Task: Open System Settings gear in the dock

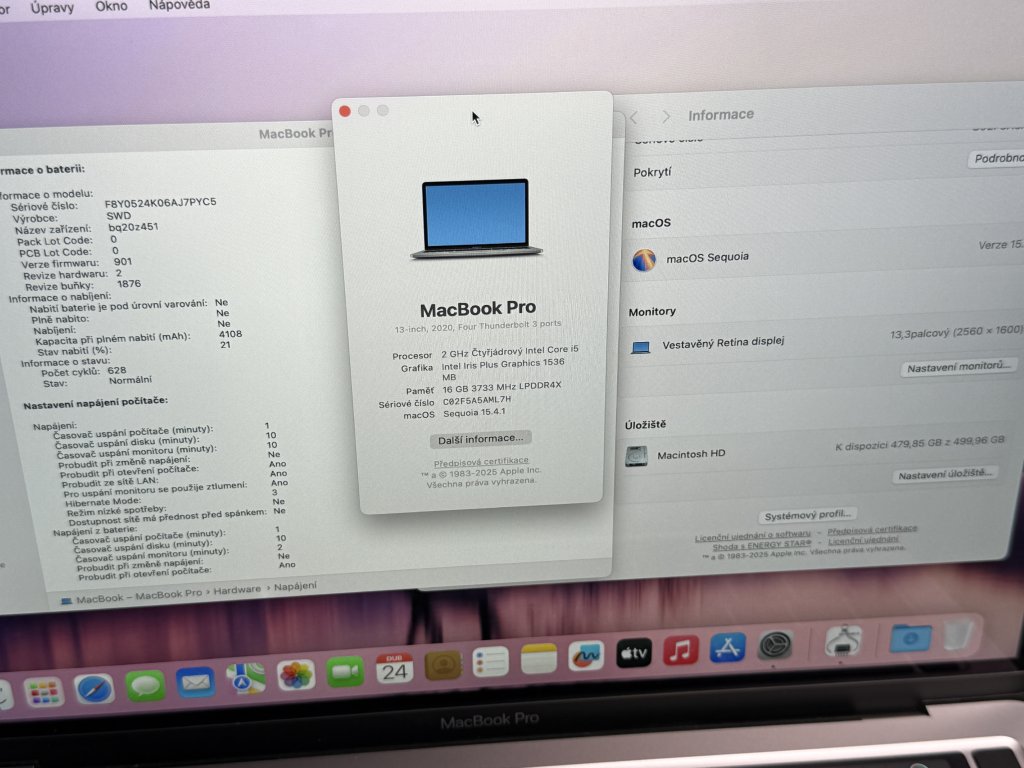Action: pyautogui.click(x=775, y=645)
